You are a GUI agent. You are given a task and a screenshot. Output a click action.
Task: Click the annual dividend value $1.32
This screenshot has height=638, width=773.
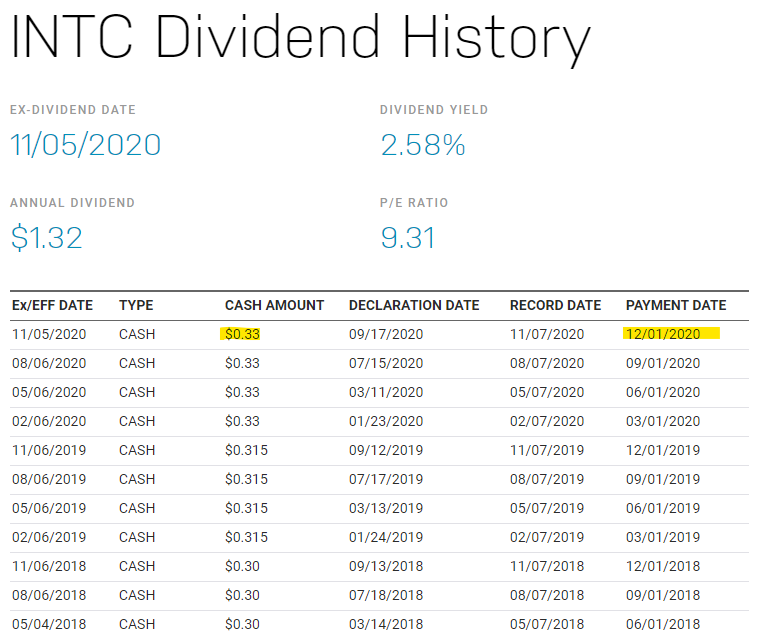click(x=46, y=238)
